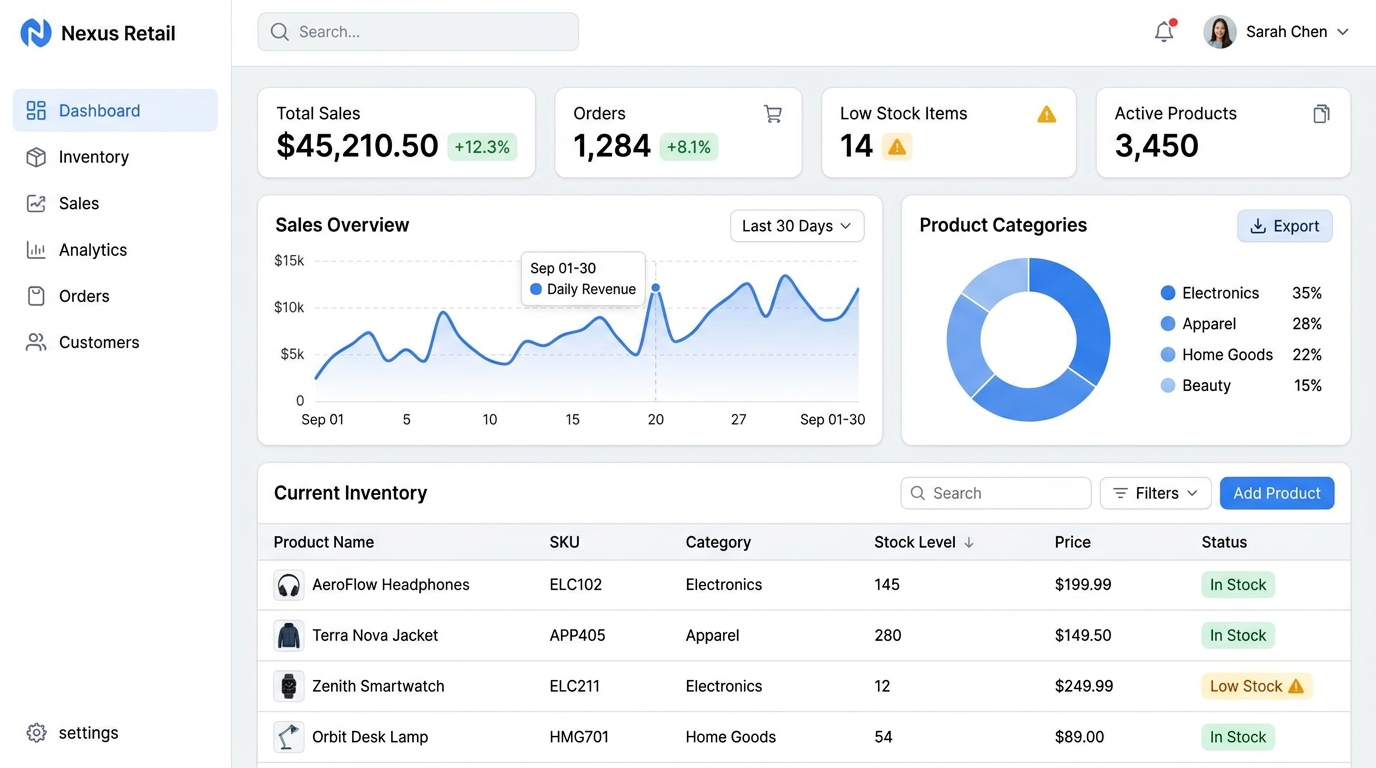Image resolution: width=1376 pixels, height=768 pixels.
Task: Click the Nexus Retail logo icon
Action: coord(36,33)
